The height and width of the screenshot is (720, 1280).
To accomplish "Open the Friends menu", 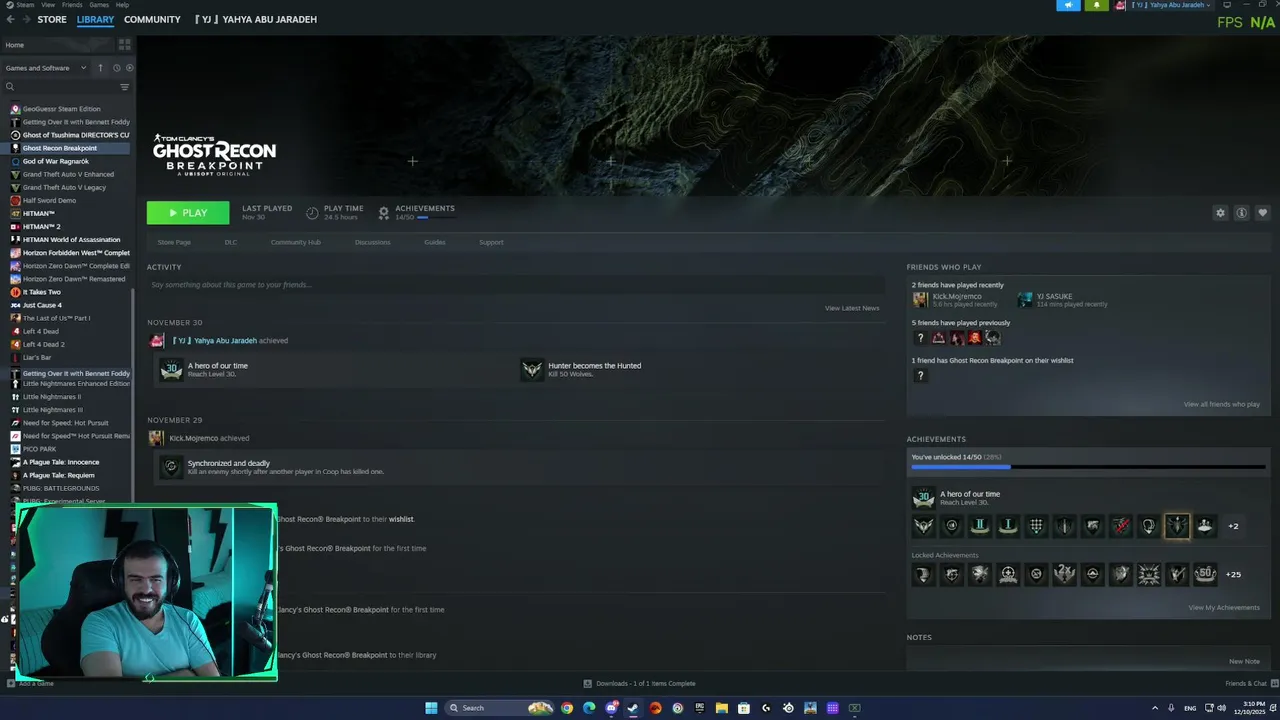I will (x=72, y=5).
